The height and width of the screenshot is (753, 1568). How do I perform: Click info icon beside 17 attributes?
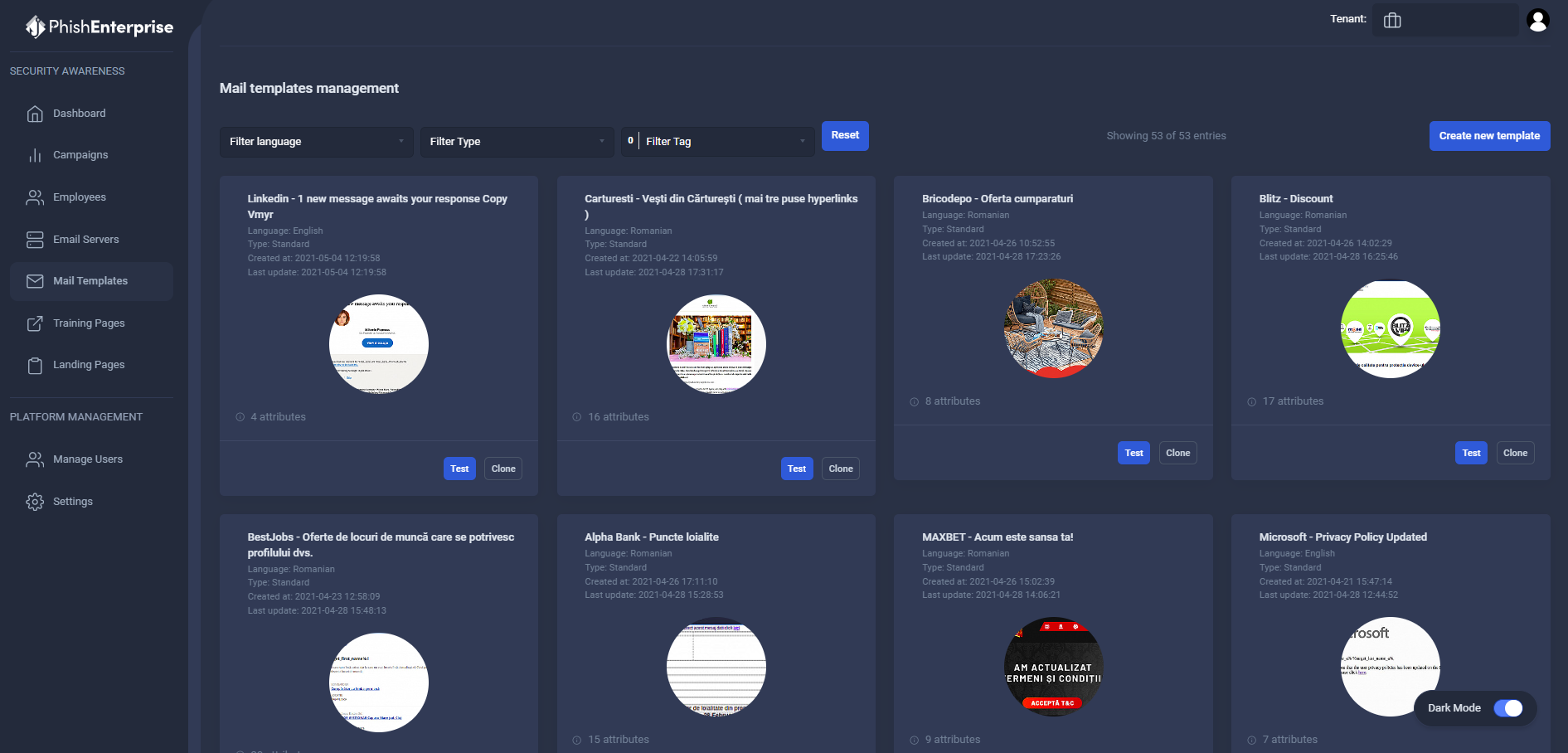[1252, 401]
